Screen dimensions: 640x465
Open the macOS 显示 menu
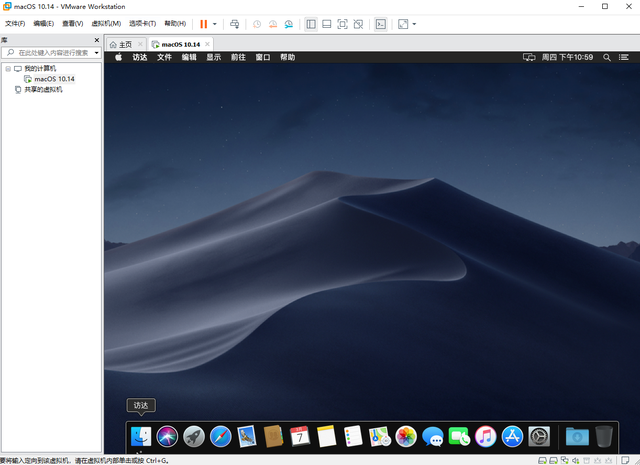click(x=213, y=57)
